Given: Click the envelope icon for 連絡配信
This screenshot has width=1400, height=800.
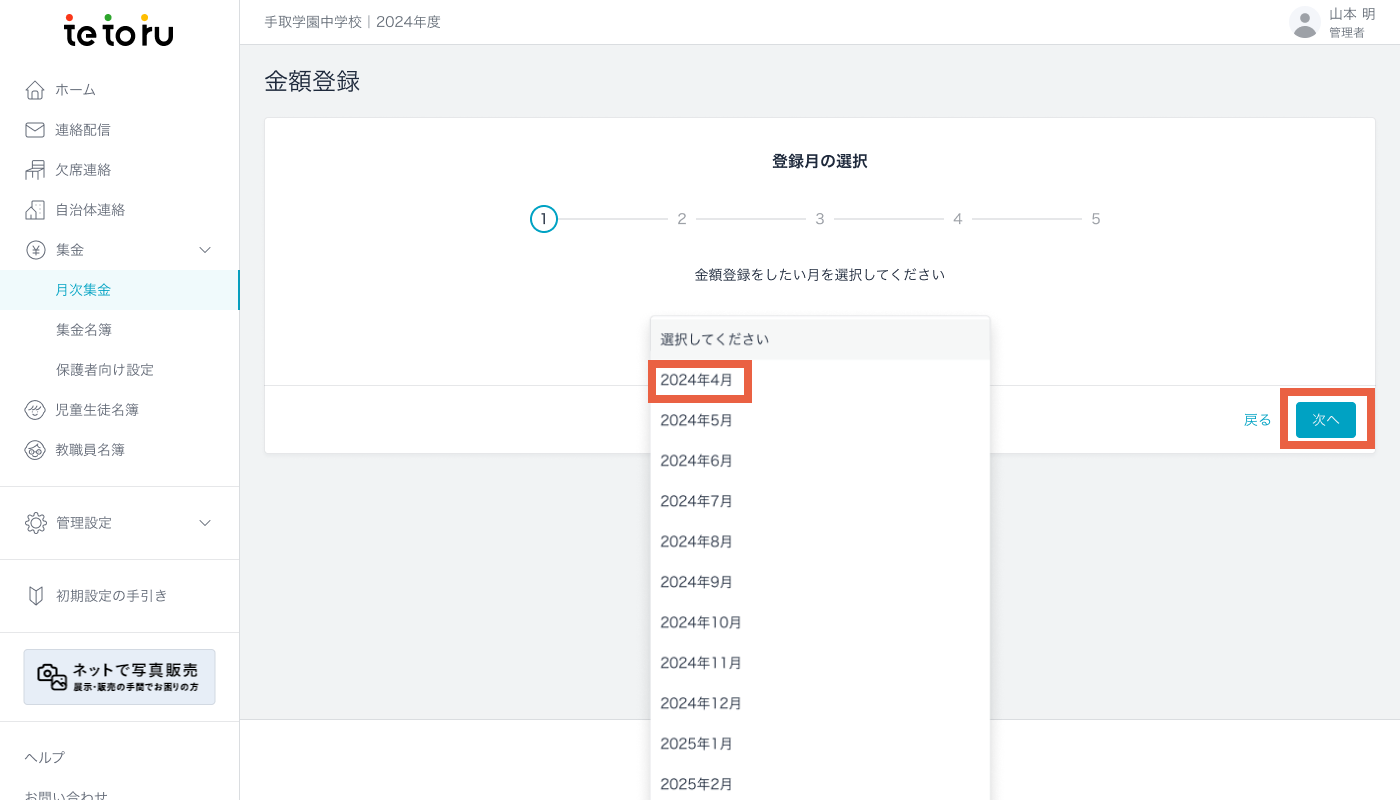Looking at the screenshot, I should [35, 130].
